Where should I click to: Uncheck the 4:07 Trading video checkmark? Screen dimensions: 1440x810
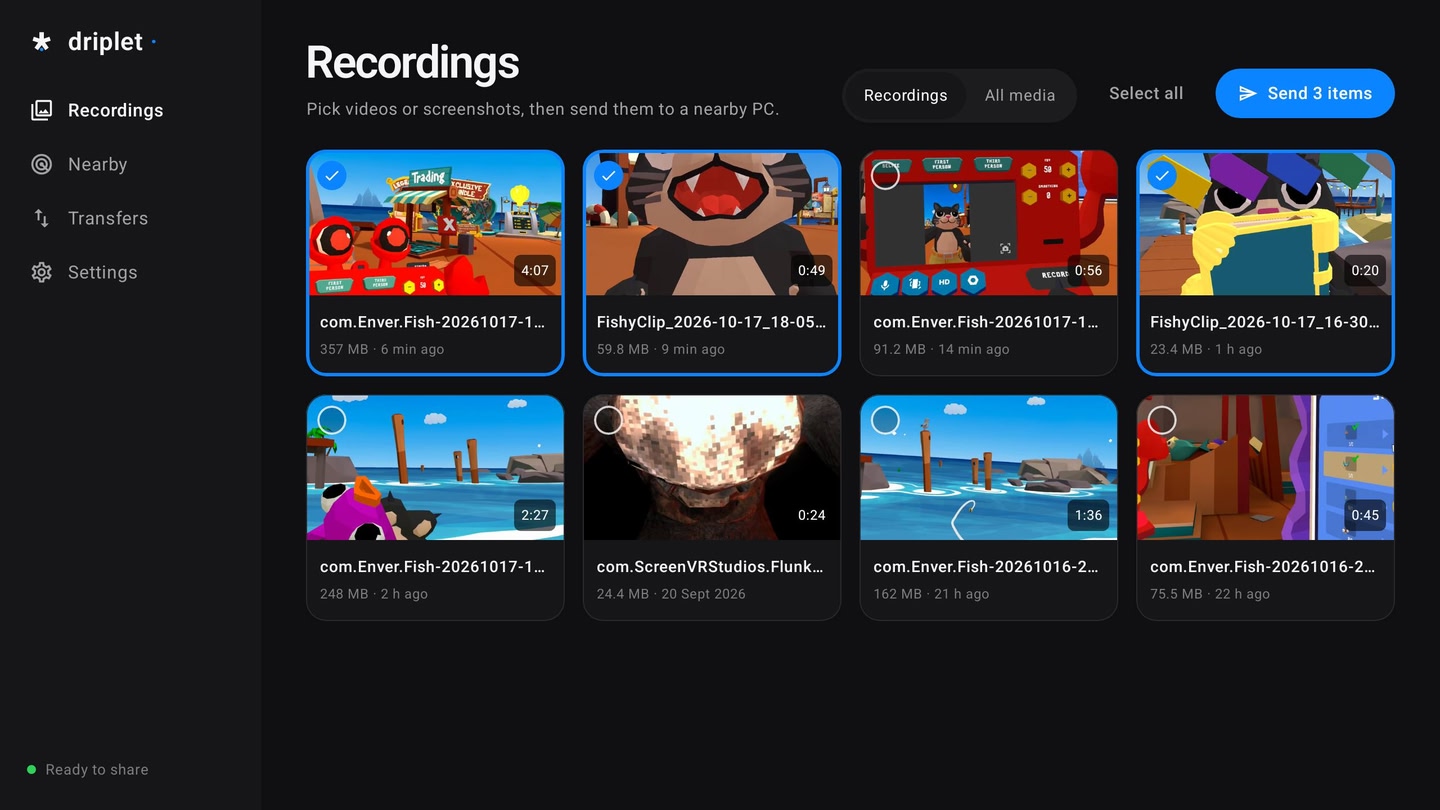332,176
